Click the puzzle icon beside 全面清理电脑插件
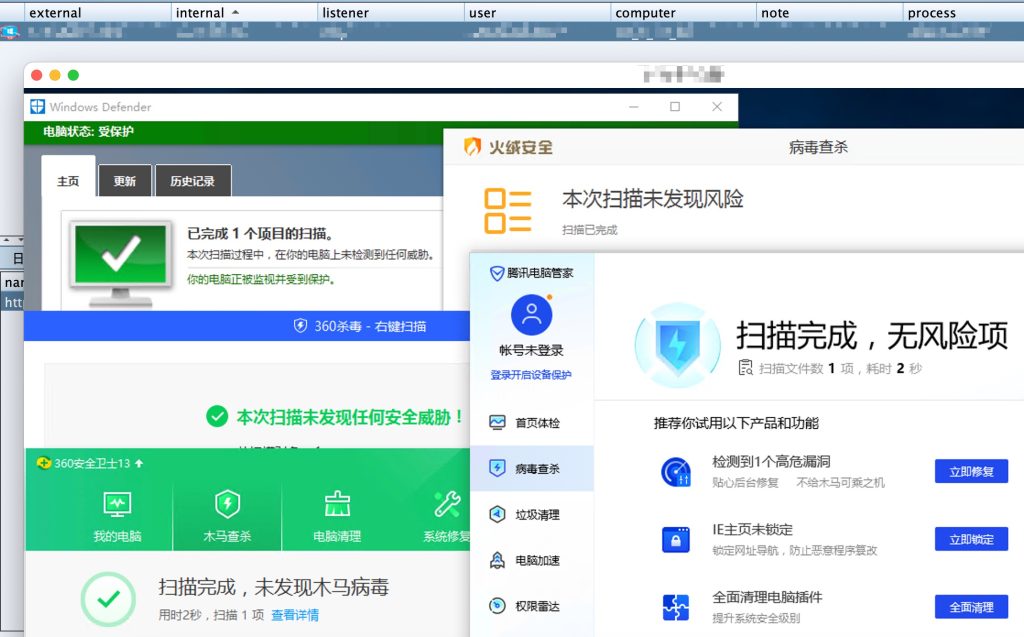 pyautogui.click(x=676, y=607)
